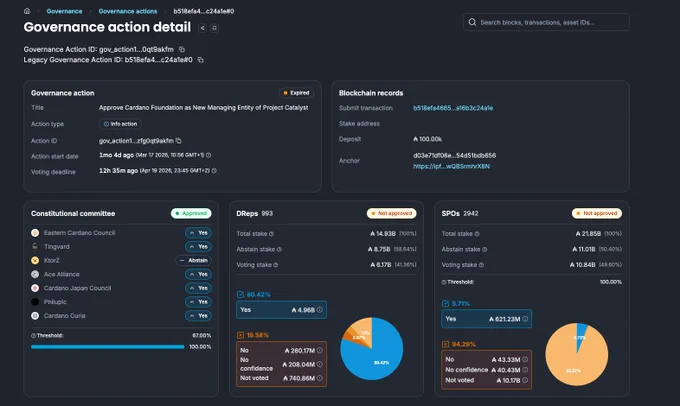Show info for SPOs Threshold

(444, 282)
